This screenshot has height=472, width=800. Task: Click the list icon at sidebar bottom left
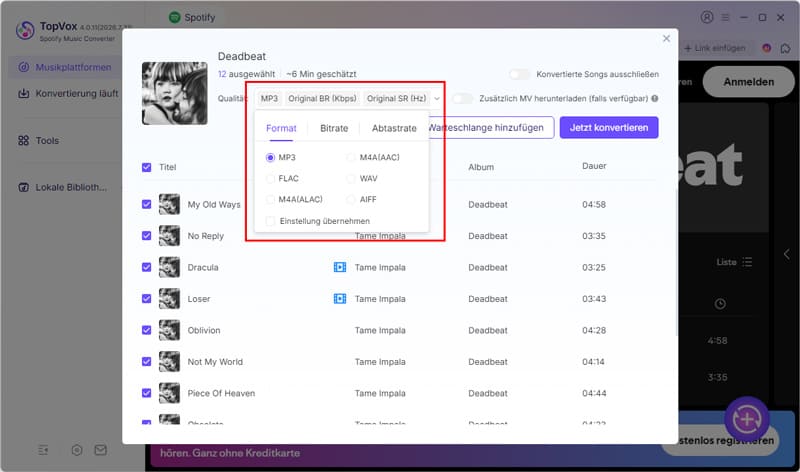click(x=43, y=450)
